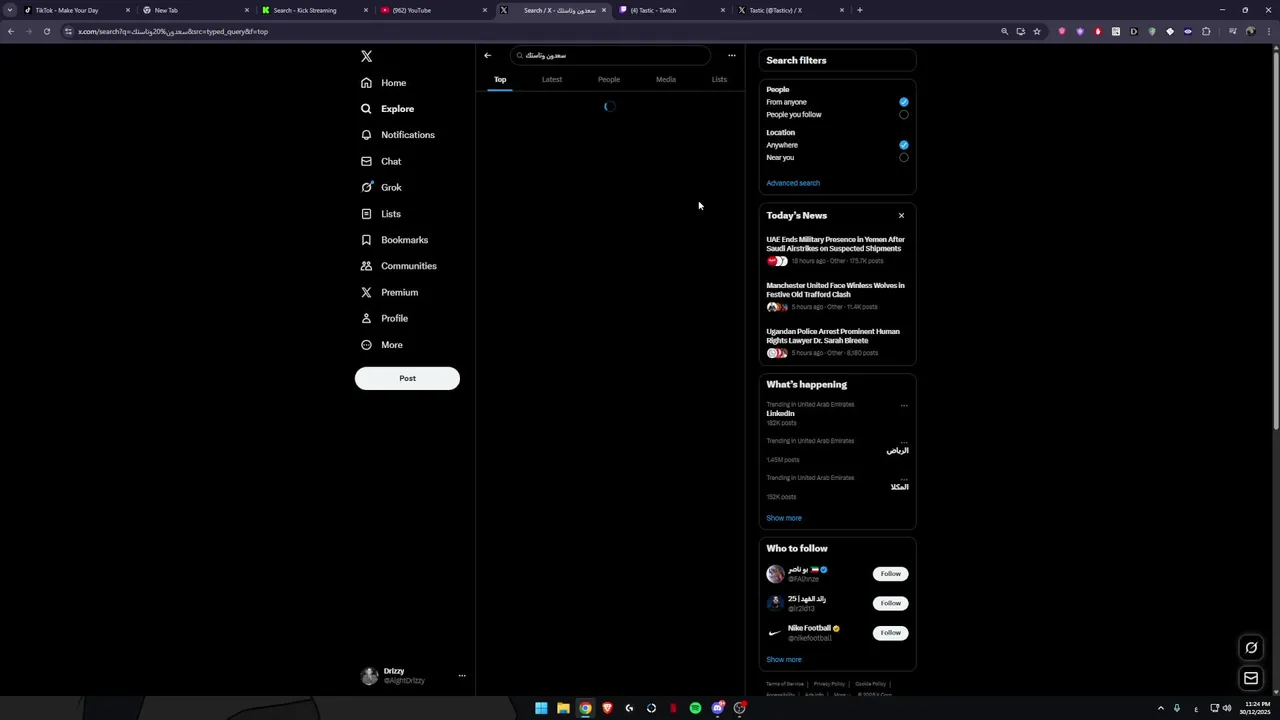This screenshot has width=1280, height=720.
Task: Open the Windows Start menu
Action: pos(541,708)
